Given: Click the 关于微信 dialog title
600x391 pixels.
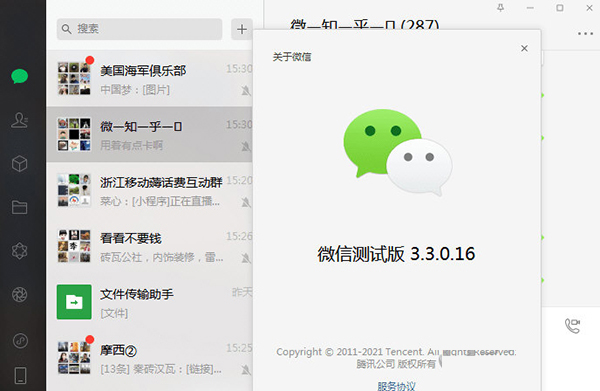Looking at the screenshot, I should click(x=292, y=57).
